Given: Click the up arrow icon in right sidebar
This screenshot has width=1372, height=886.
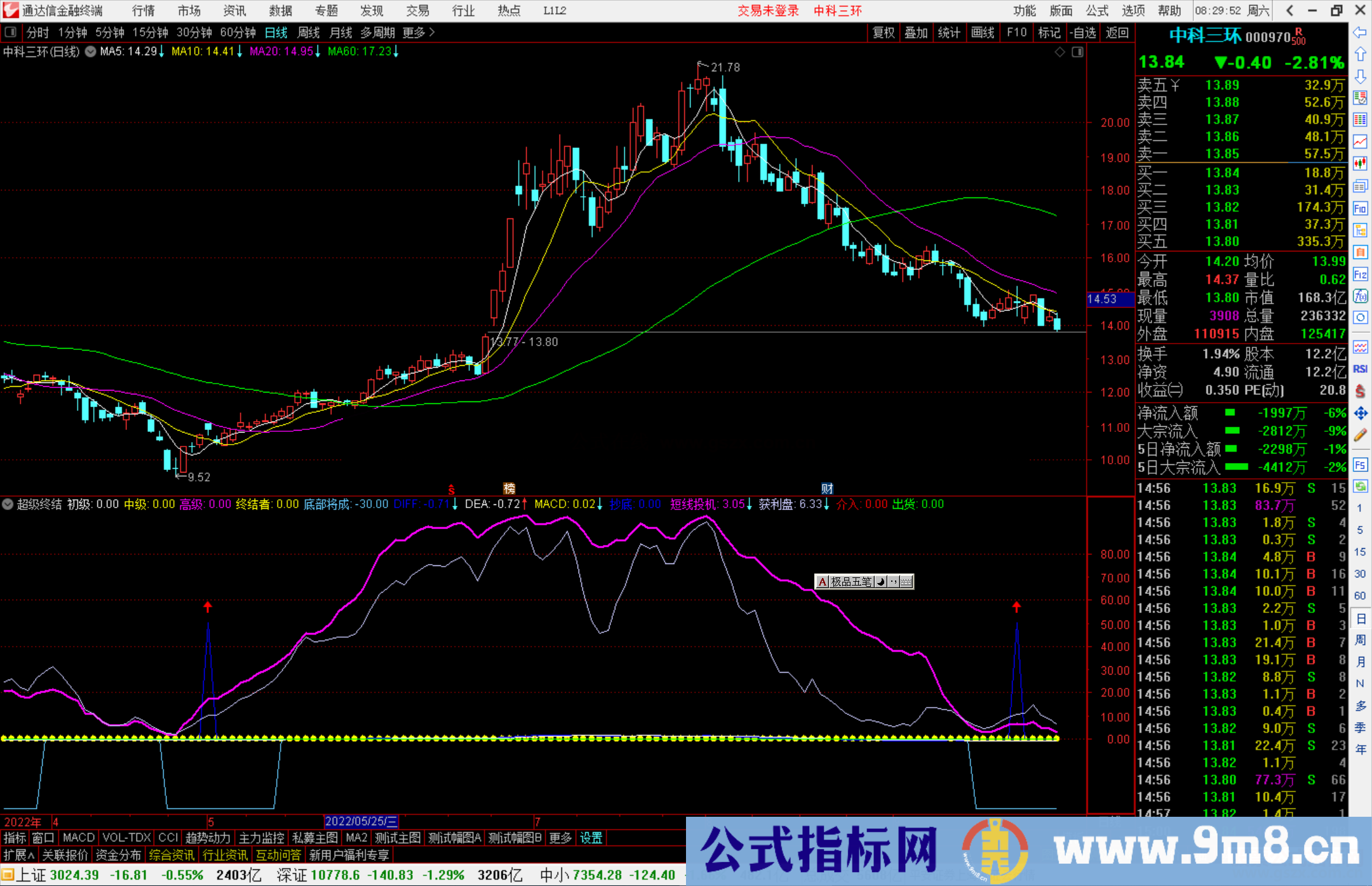Looking at the screenshot, I should click(x=1360, y=54).
